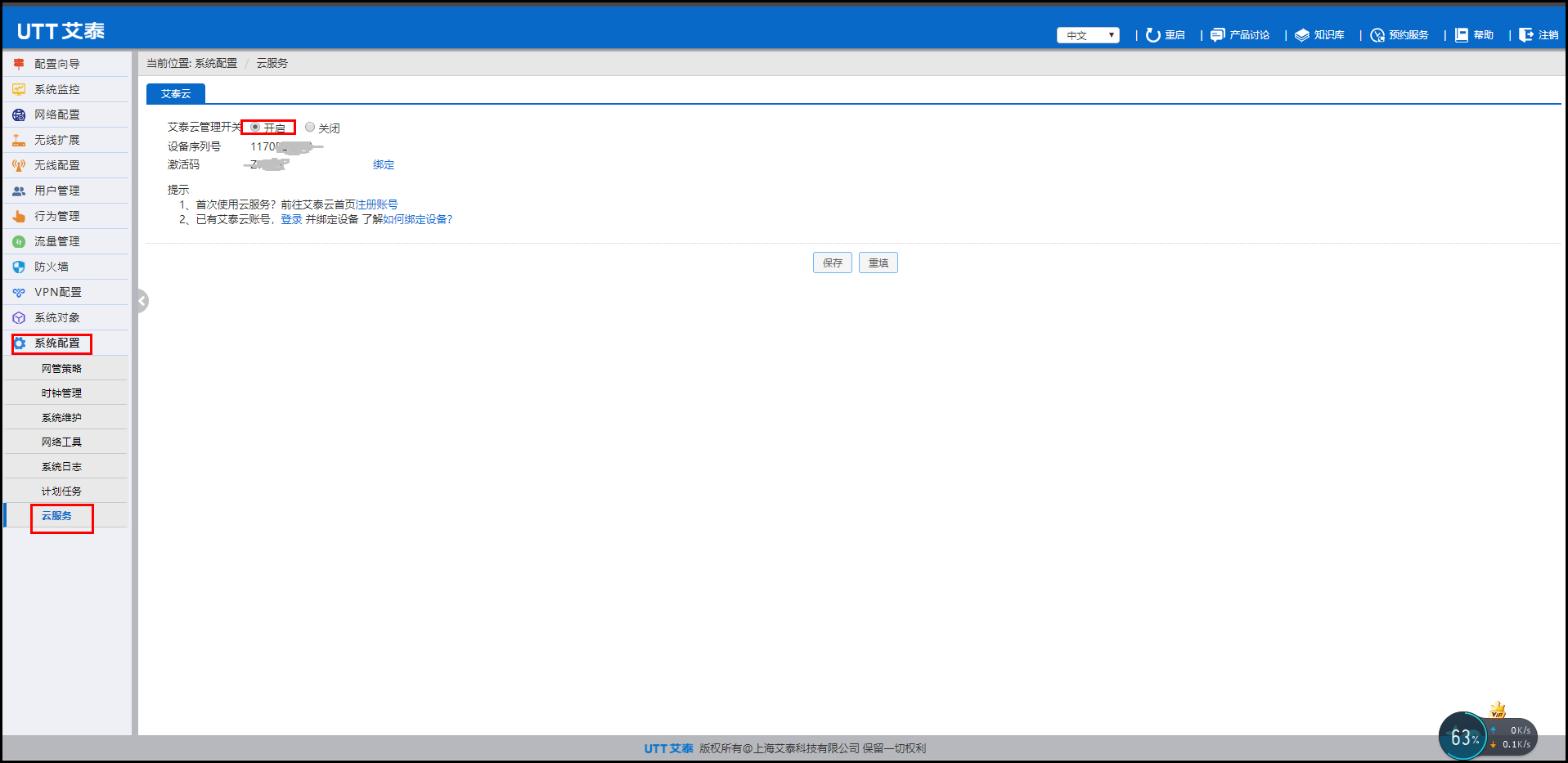
Task: Click the 系统配置 gear icon
Action: click(20, 343)
